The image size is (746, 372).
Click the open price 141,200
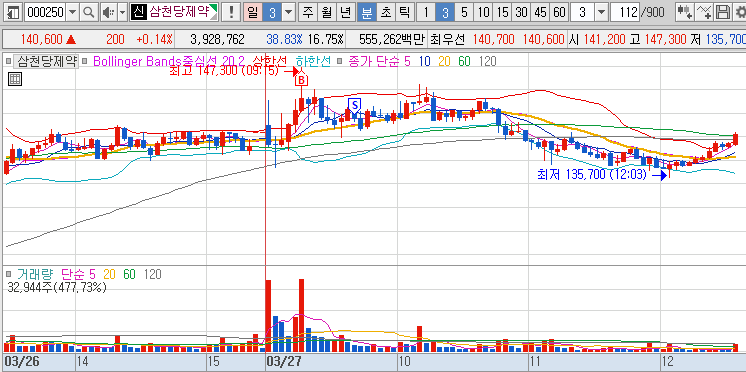604,39
